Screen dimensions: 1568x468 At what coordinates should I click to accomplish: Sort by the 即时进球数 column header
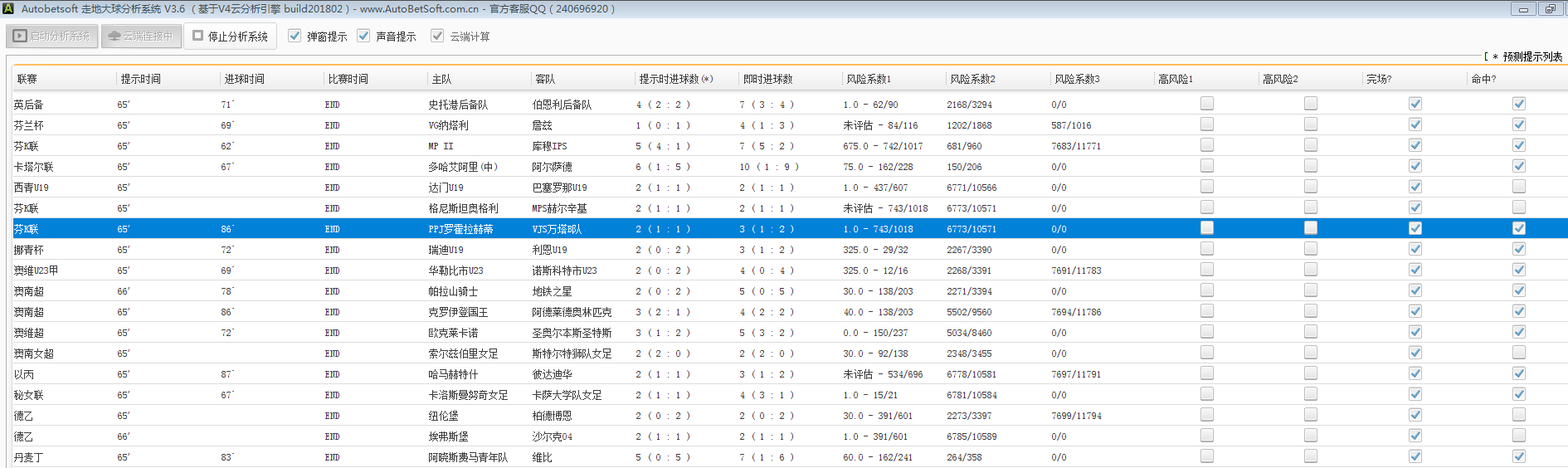(767, 79)
